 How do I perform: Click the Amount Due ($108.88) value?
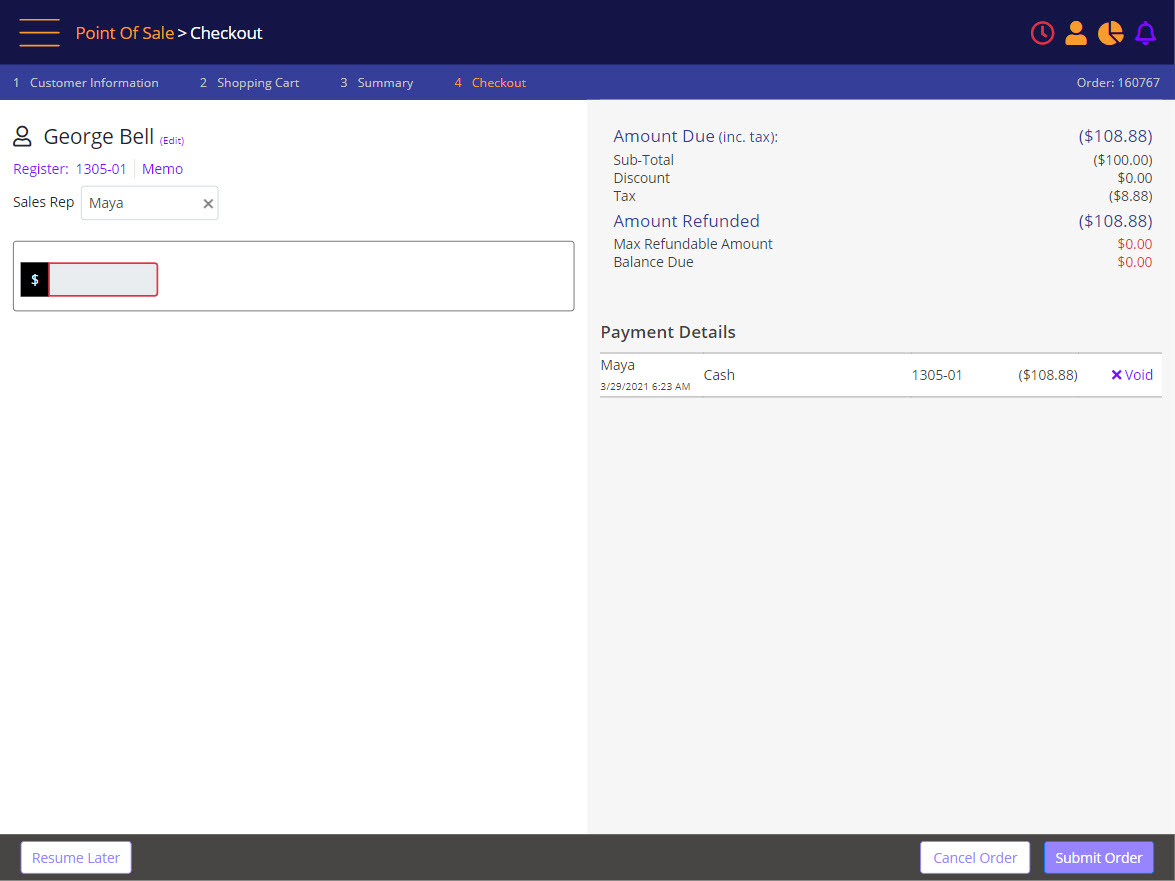click(1115, 136)
